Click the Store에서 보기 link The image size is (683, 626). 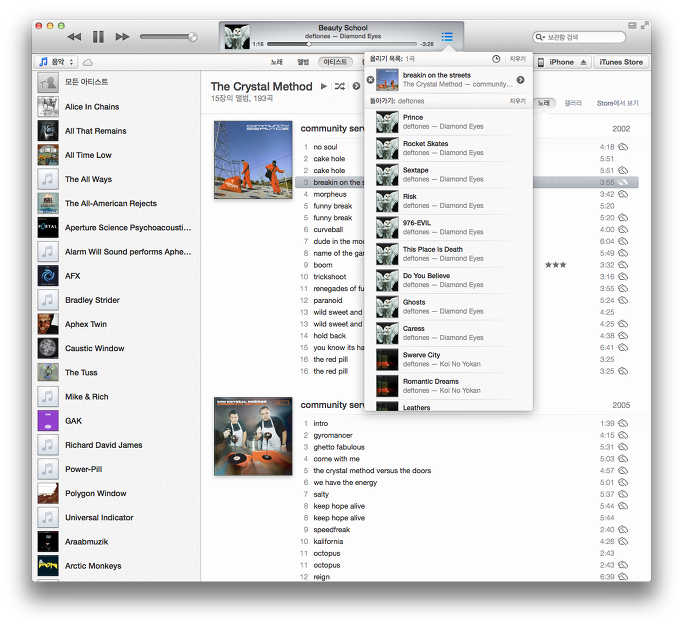pyautogui.click(x=617, y=103)
